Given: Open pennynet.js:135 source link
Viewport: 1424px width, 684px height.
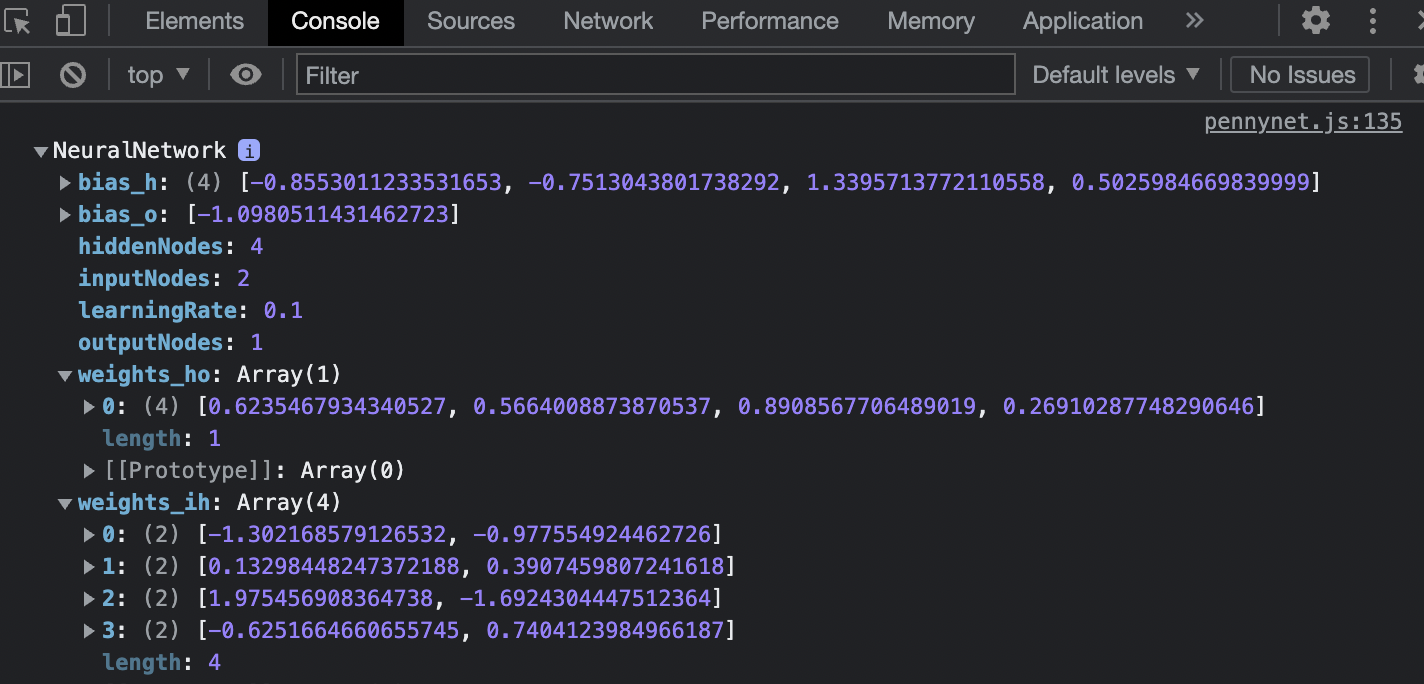Looking at the screenshot, I should [1303, 122].
